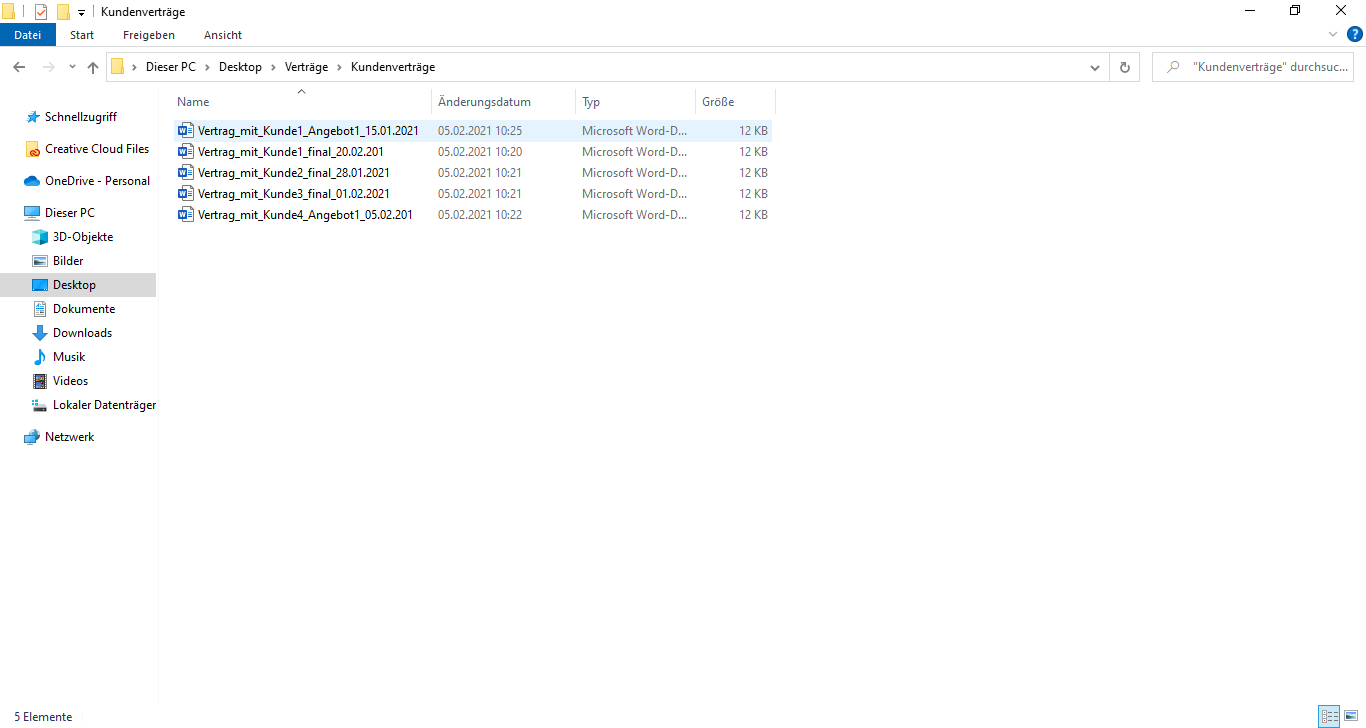The height and width of the screenshot is (728, 1366).
Task: Click the OneDrive cloud icon
Action: (33, 181)
